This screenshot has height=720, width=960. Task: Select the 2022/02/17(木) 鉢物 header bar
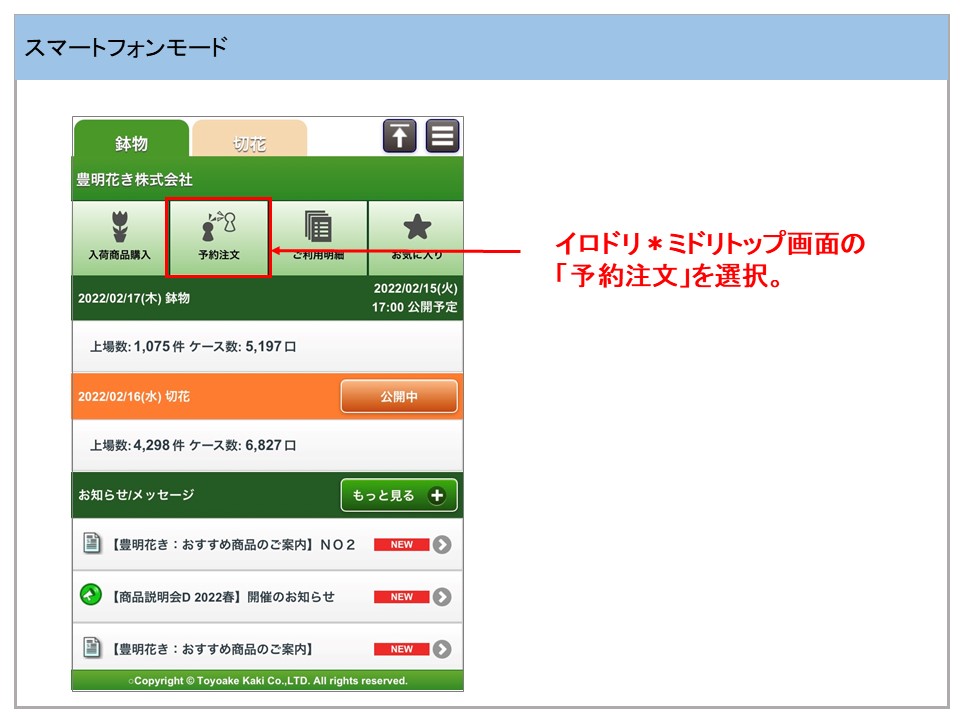[x=200, y=298]
